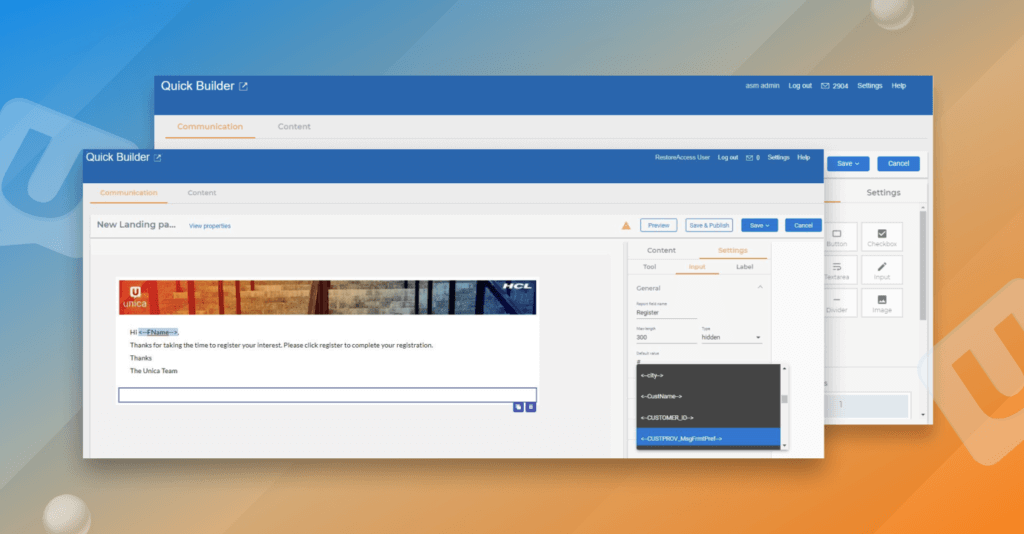Click the Save & Publish button

pos(709,225)
